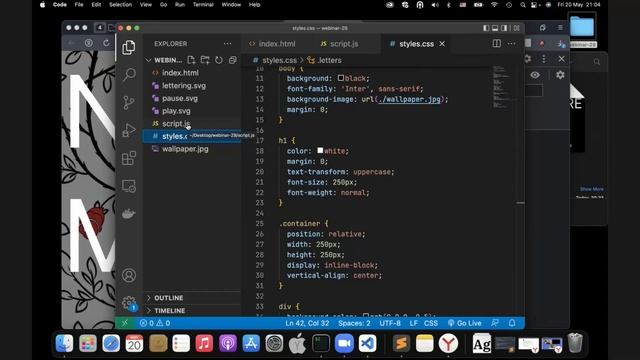Screen dimensions: 640x360
Task: Open the Accounts menu in activity bar
Action: [129, 276]
